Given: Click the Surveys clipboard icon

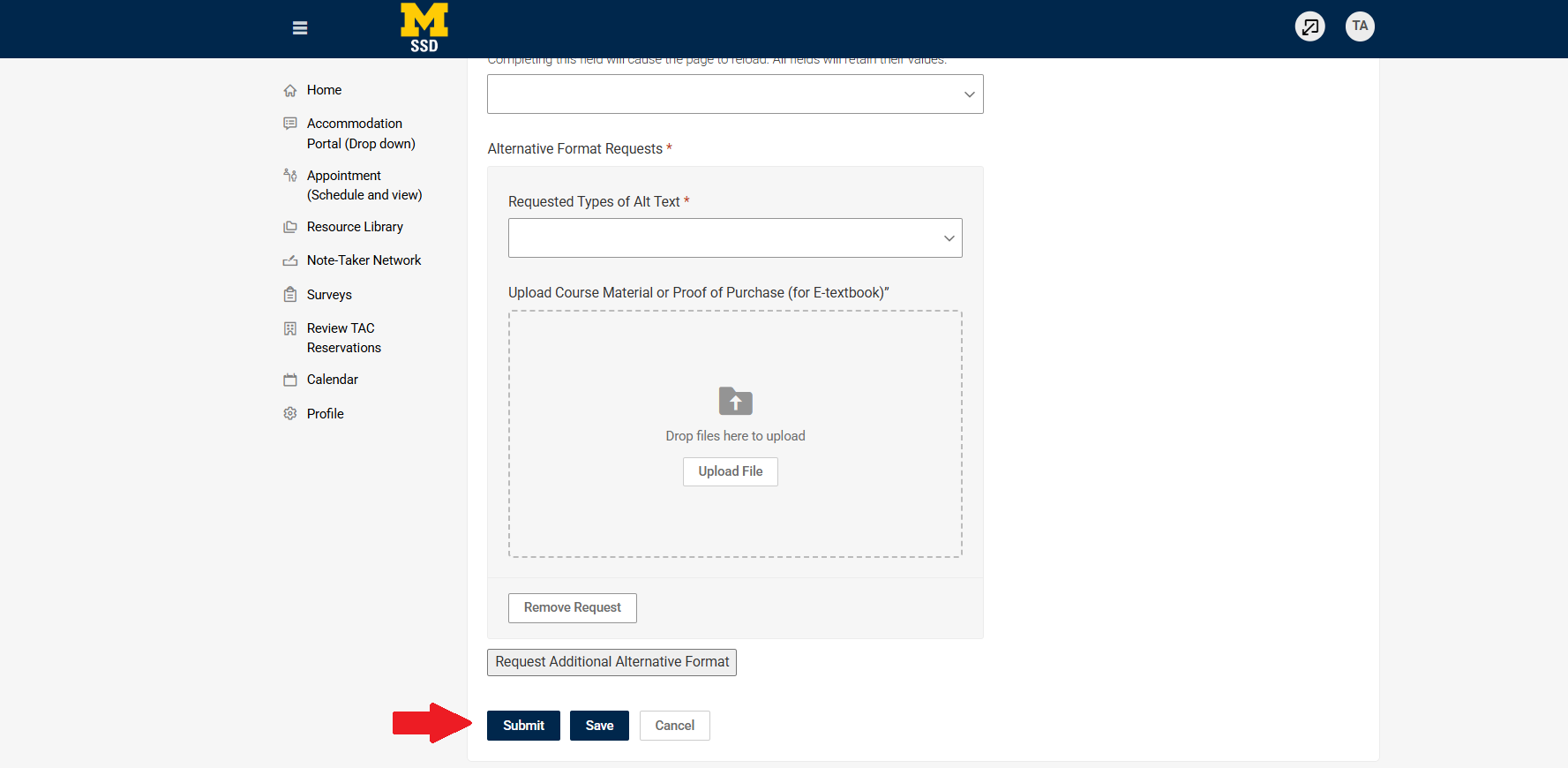Looking at the screenshot, I should [x=290, y=294].
